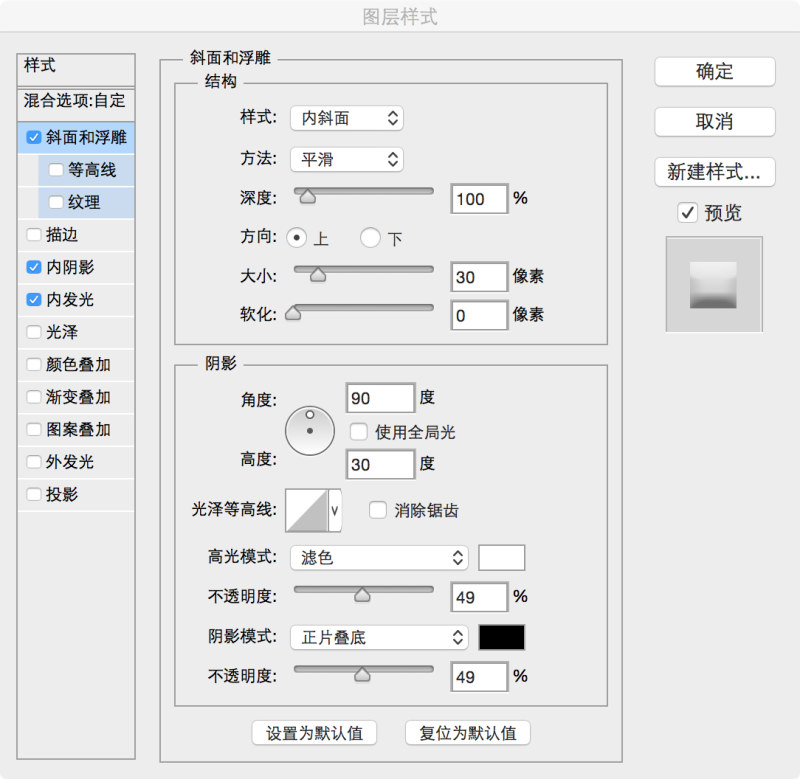
Task: Check the 颜色叠加 checkbox
Action: pos(34,364)
